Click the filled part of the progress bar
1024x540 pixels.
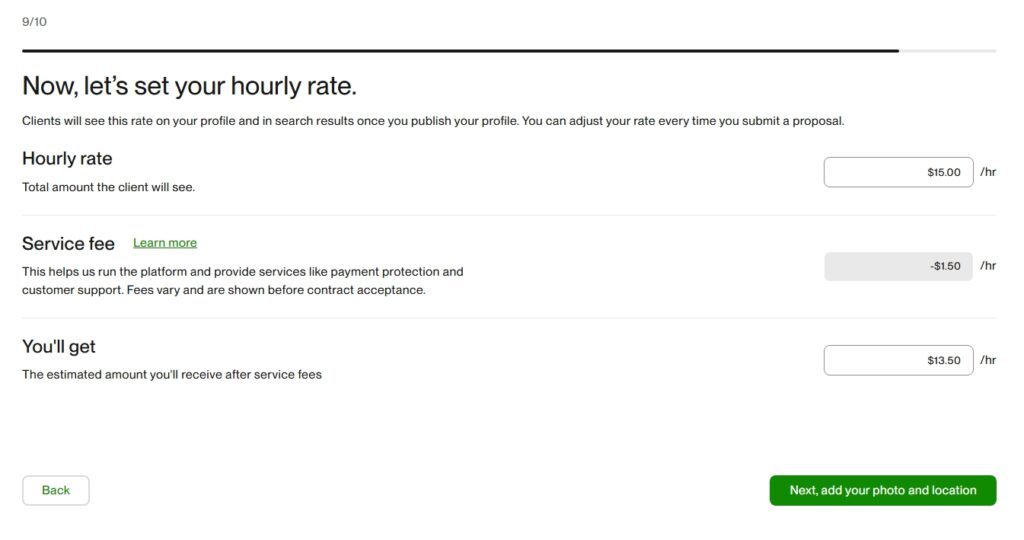[460, 50]
